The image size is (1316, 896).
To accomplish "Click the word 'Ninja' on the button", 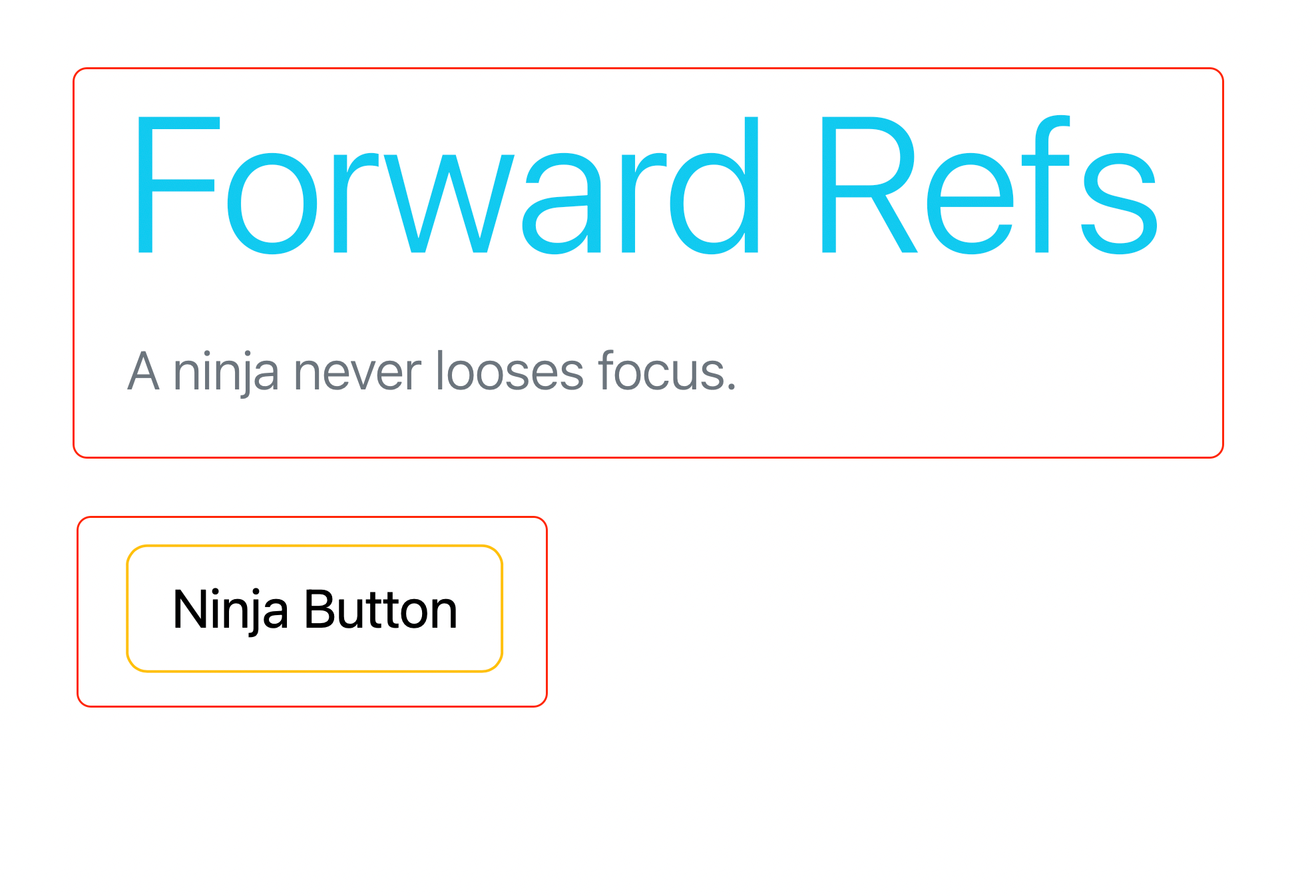I will click(x=230, y=610).
